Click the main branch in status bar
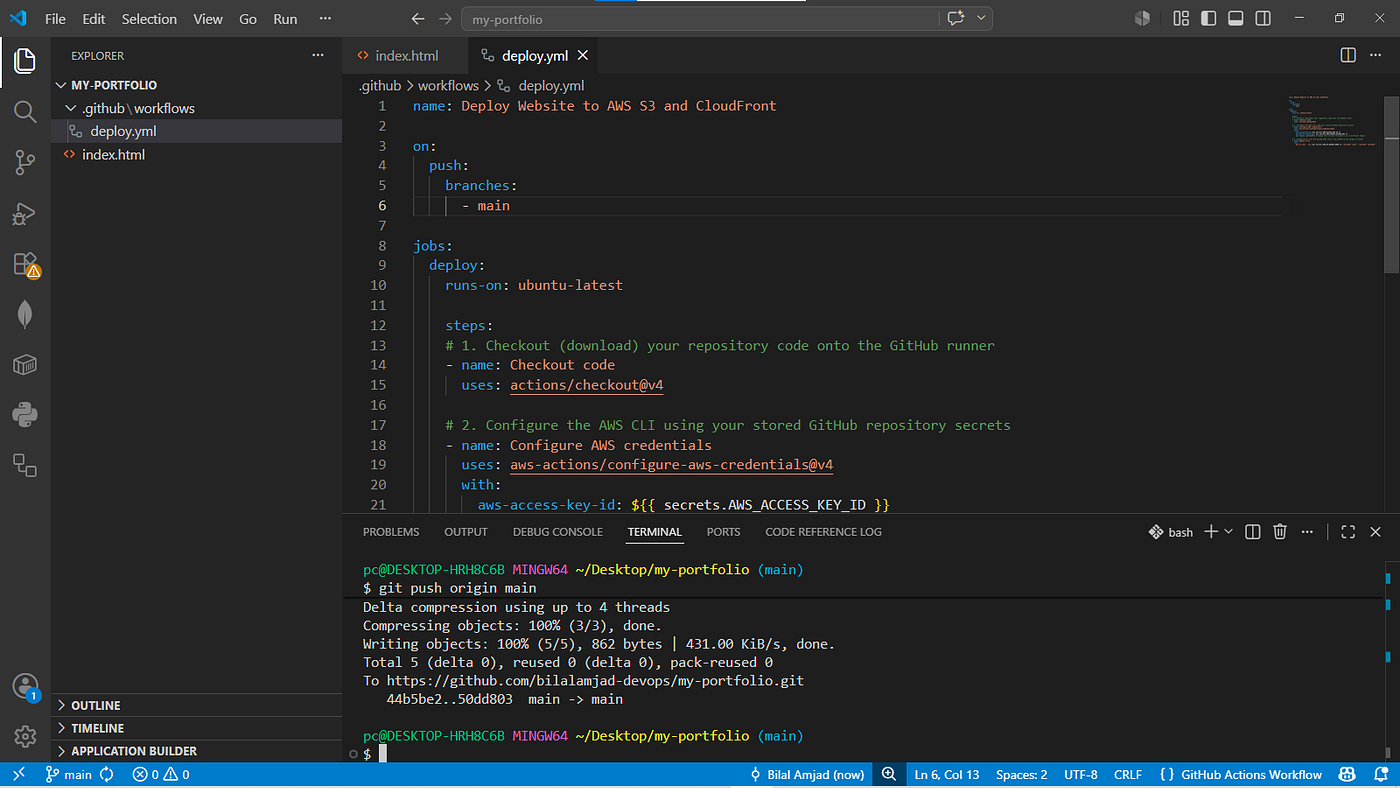The height and width of the screenshot is (788, 1400). pyautogui.click(x=69, y=774)
